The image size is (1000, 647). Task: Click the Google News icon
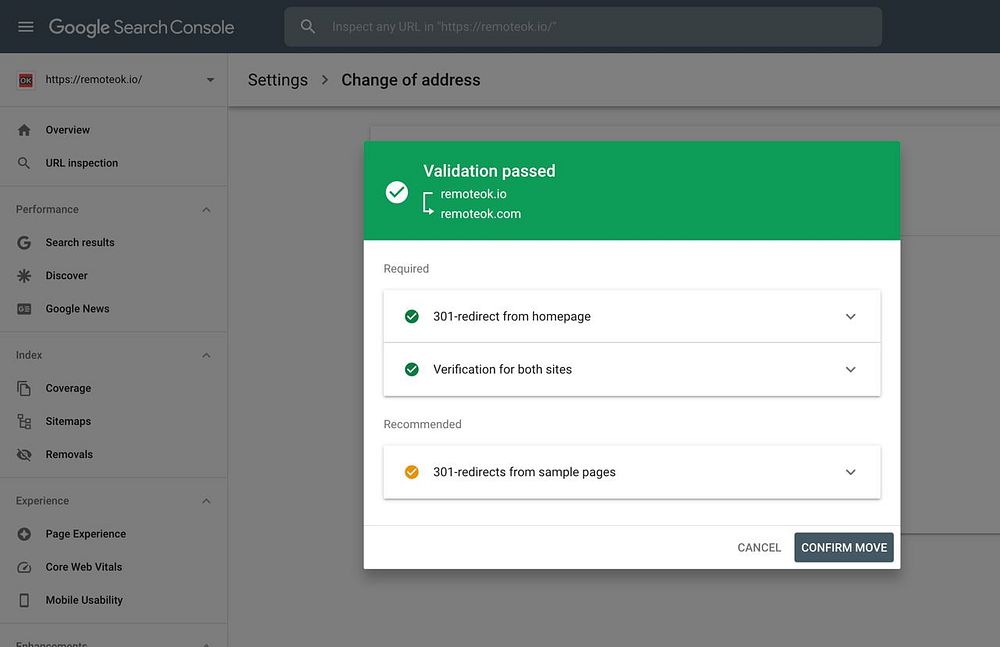[25, 309]
